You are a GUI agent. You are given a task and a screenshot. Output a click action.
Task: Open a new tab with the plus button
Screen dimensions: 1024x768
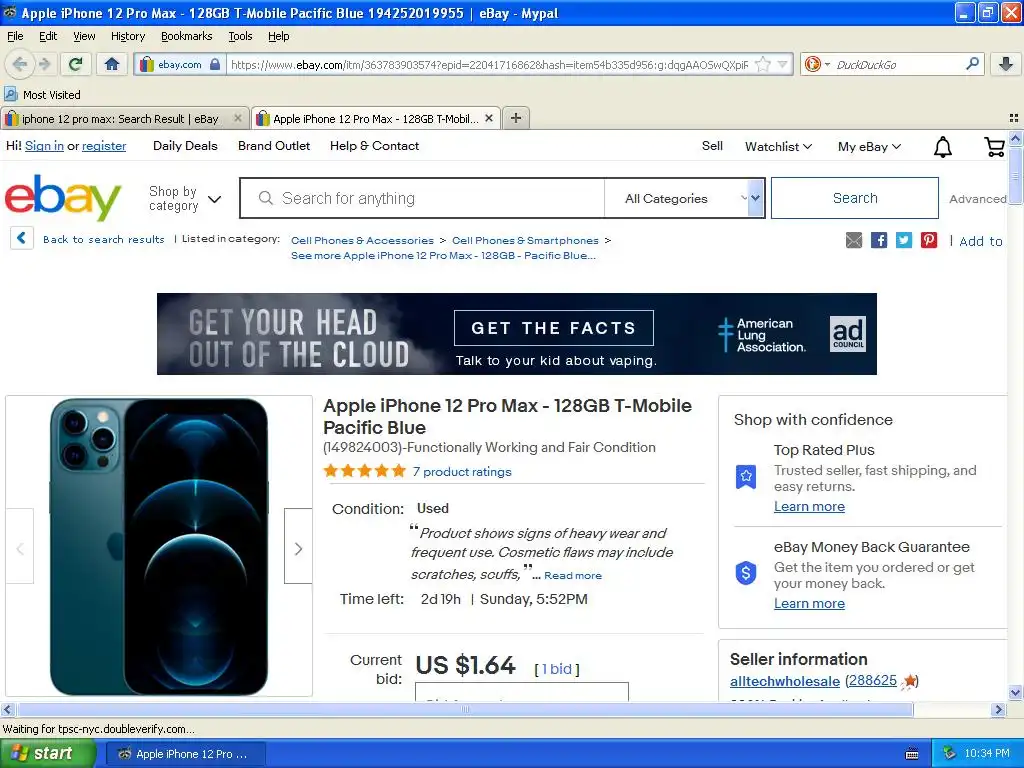[x=516, y=118]
